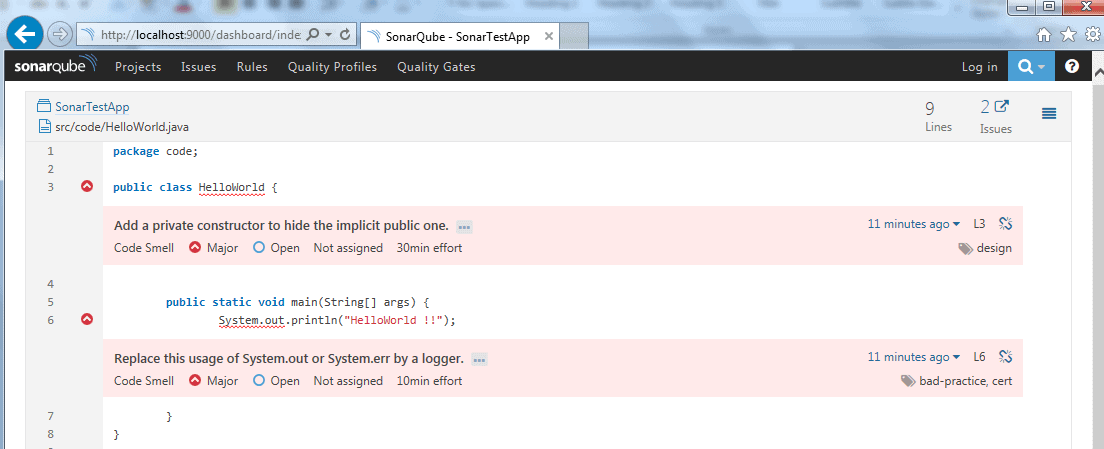Click 10min effort label
Image resolution: width=1104 pixels, height=449 pixels.
429,381
